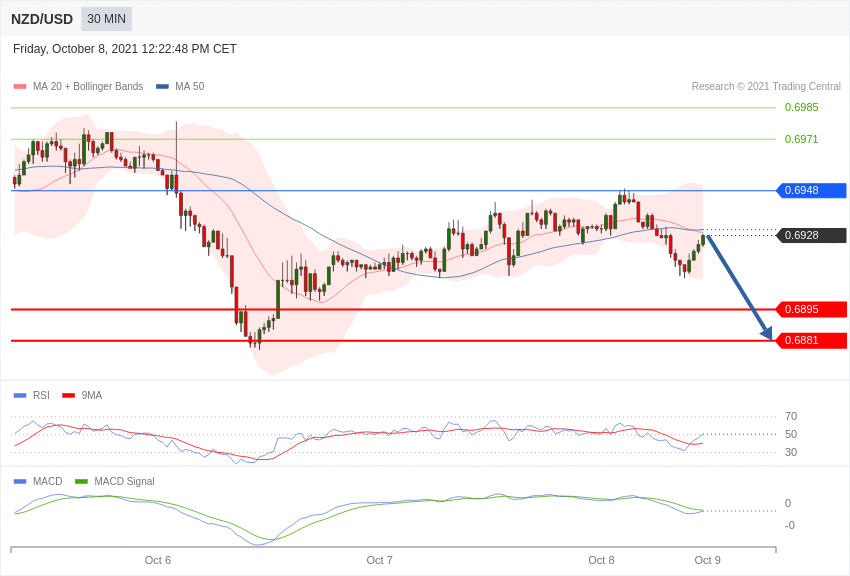The width and height of the screenshot is (850, 576).
Task: Click the RSI 30 level label
Action: (791, 452)
